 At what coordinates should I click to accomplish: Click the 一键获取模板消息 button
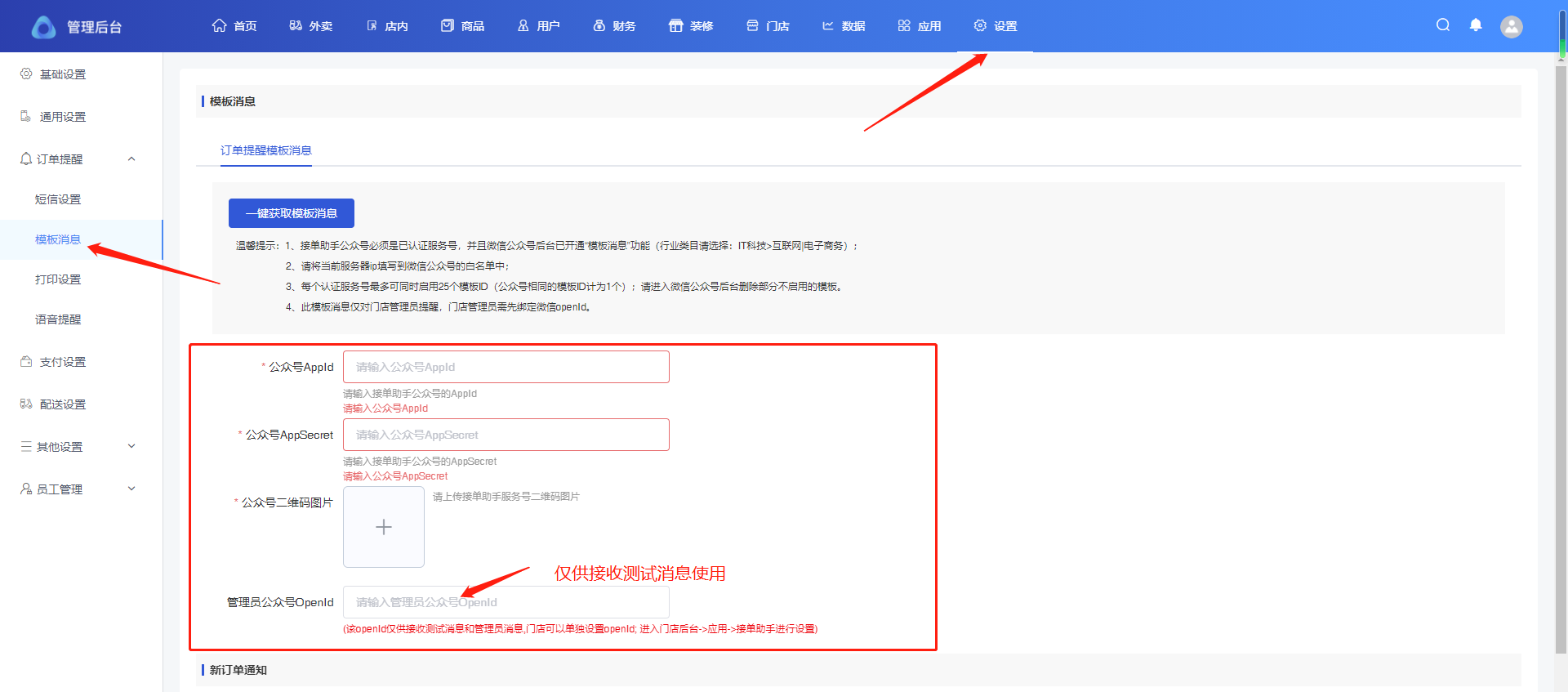292,213
